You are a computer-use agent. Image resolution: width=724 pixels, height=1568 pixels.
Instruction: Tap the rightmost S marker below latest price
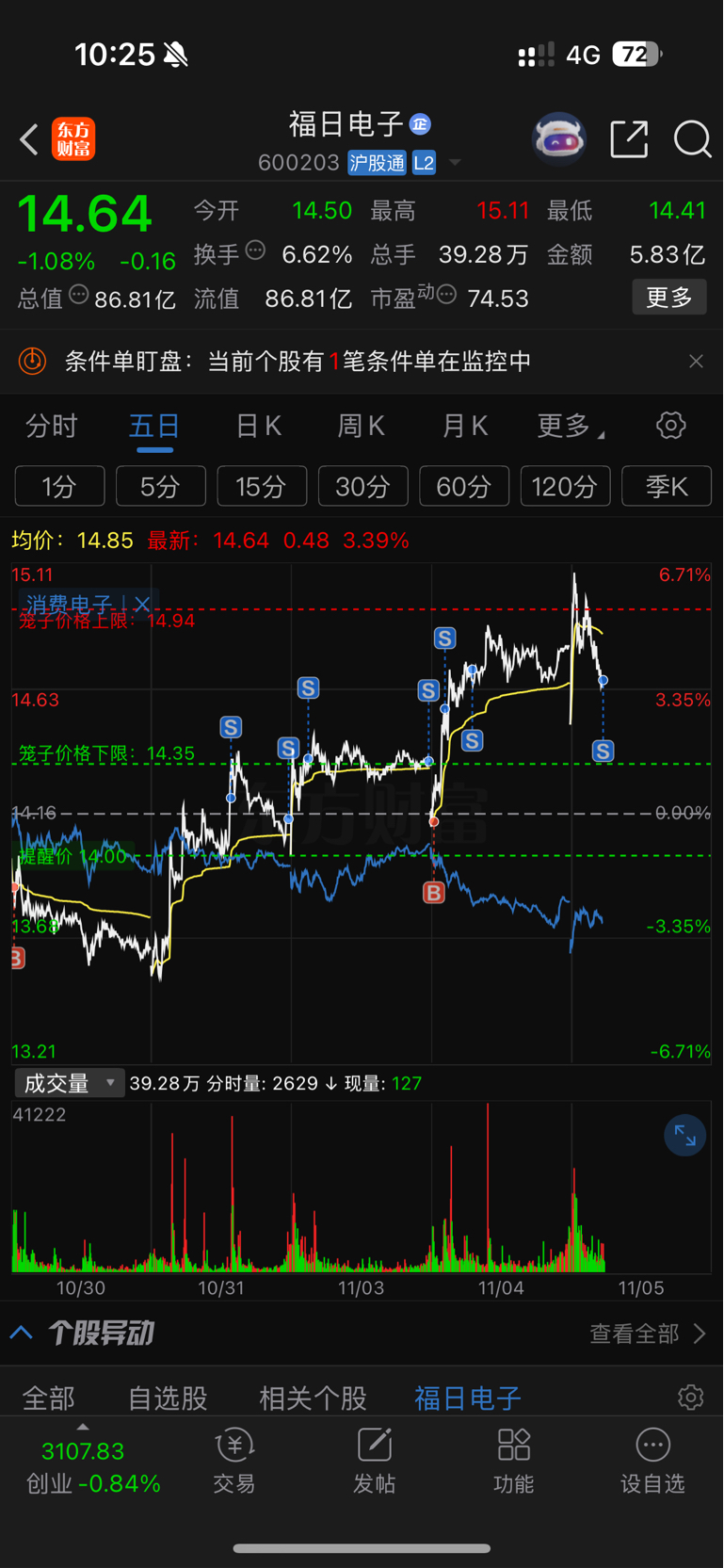click(x=603, y=751)
